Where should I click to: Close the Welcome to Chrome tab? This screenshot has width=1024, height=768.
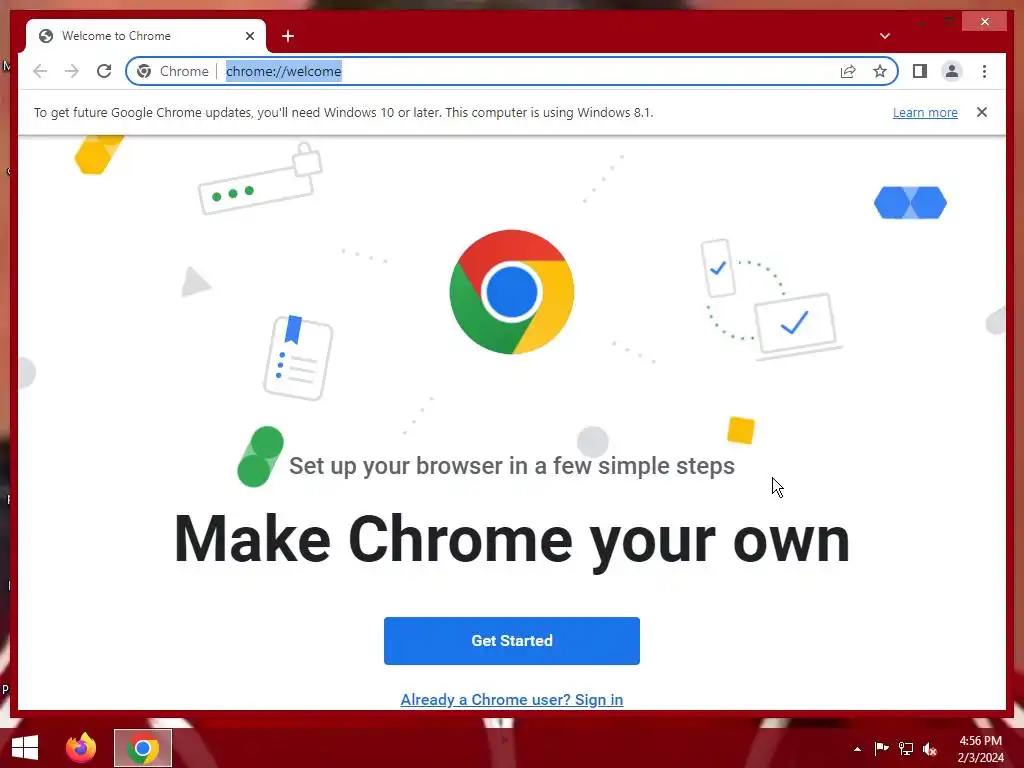click(249, 36)
